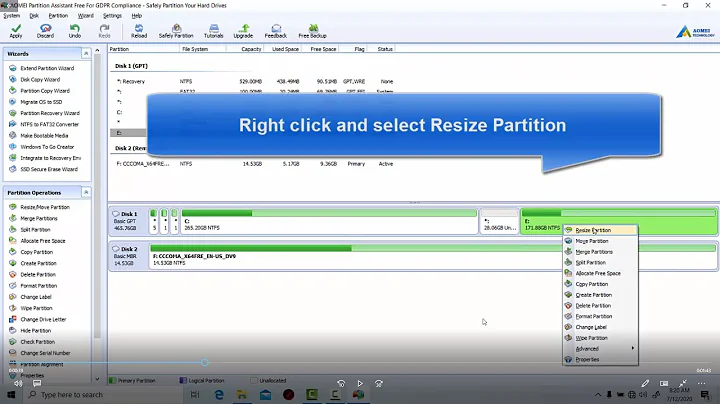Launch the Partition Copy Wizard
The width and height of the screenshot is (720, 404).
(x=39, y=90)
